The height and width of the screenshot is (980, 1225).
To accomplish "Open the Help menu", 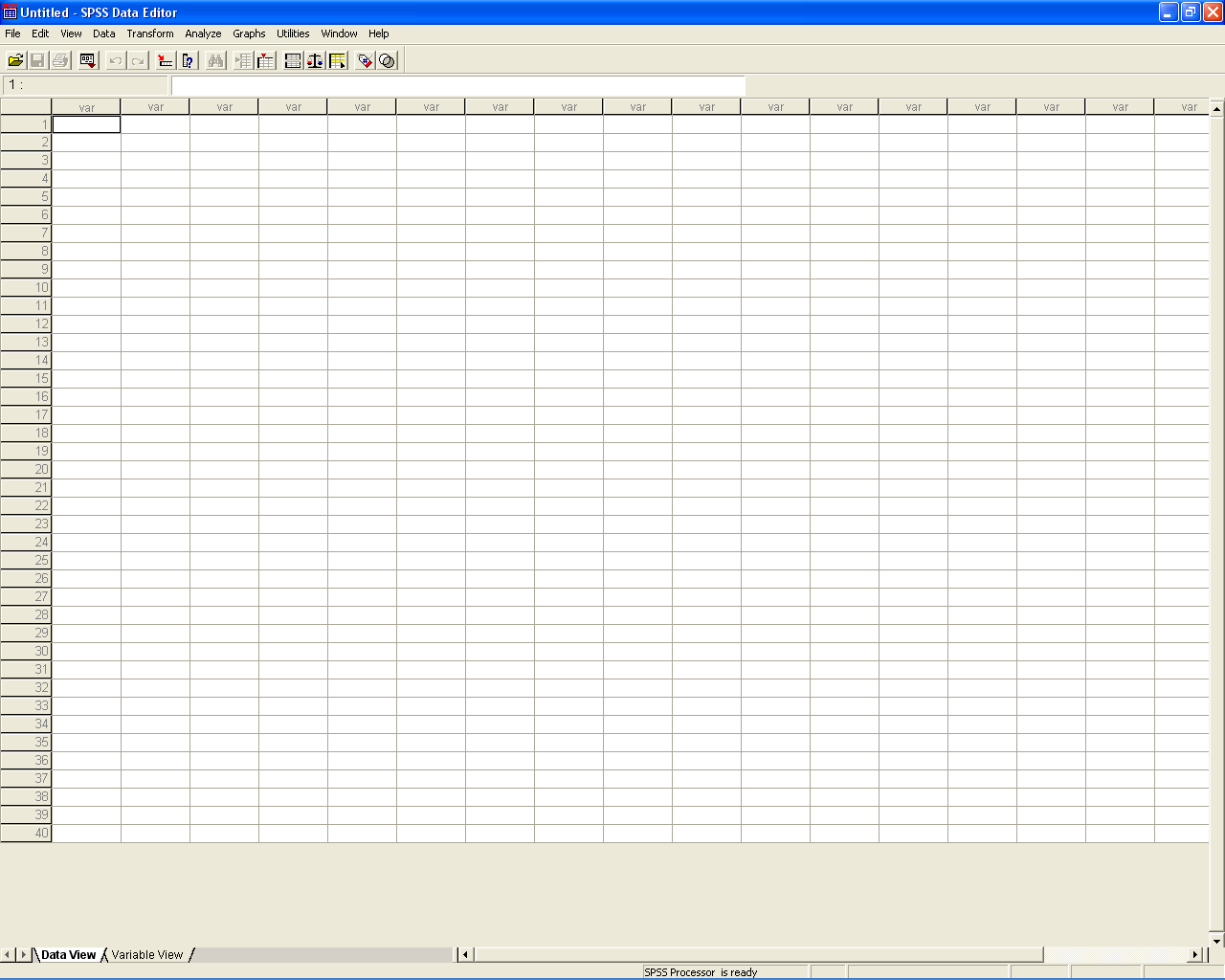I will pos(379,33).
